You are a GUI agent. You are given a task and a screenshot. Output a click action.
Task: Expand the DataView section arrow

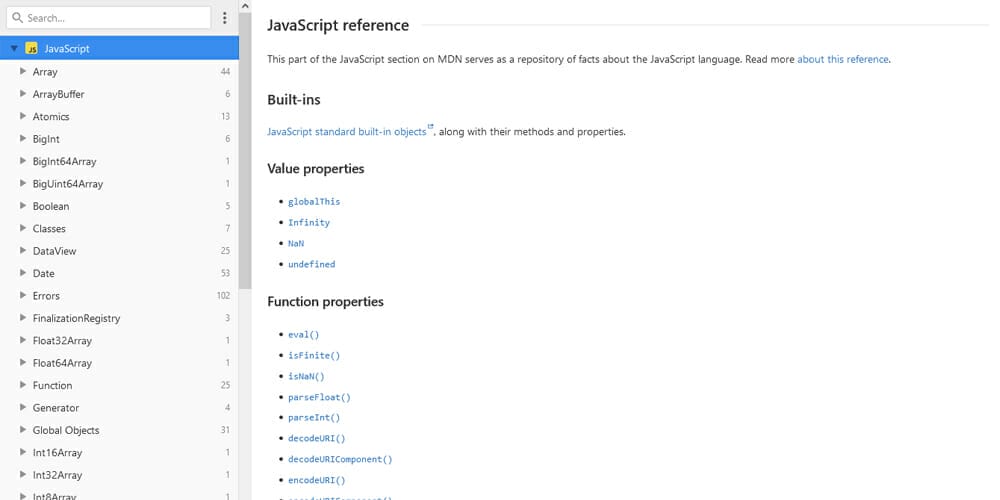[23, 251]
